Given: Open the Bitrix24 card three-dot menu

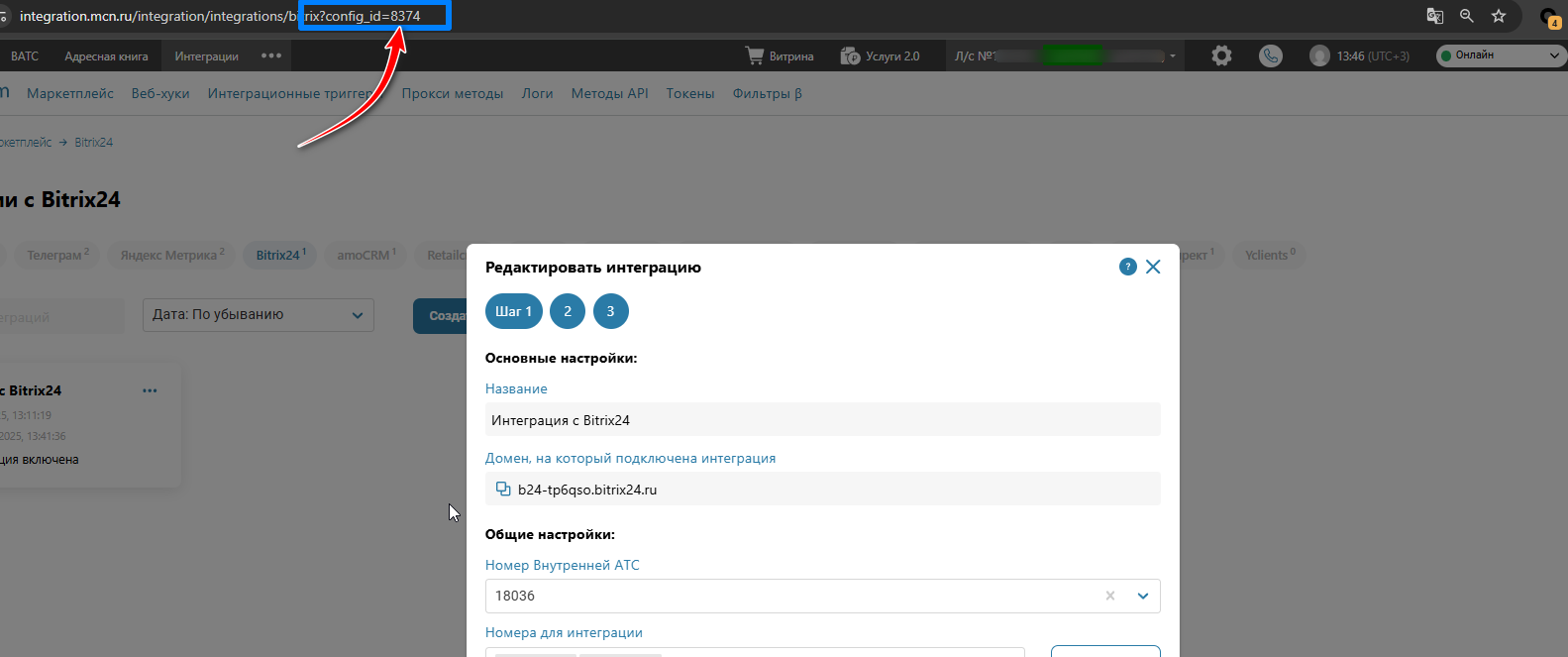Looking at the screenshot, I should (150, 390).
